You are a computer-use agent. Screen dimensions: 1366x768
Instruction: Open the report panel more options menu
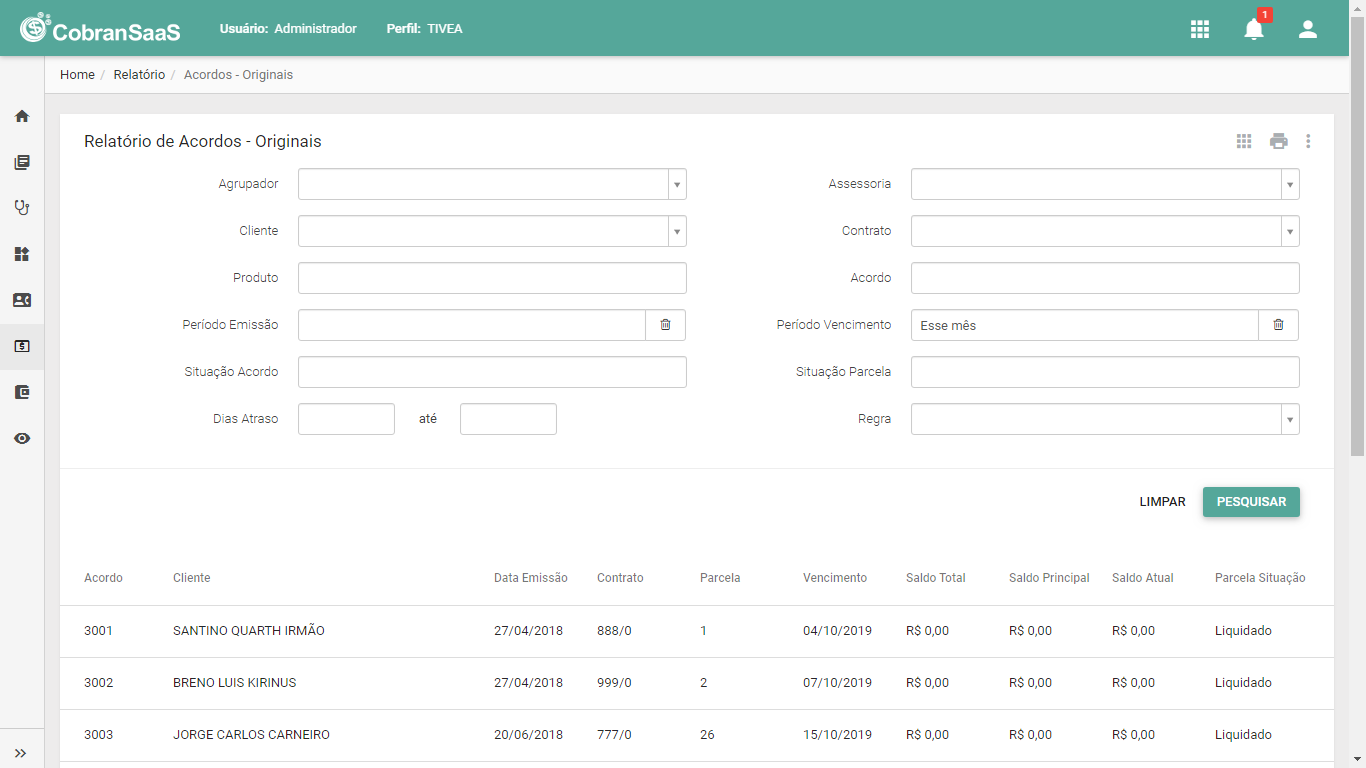[x=1308, y=141]
